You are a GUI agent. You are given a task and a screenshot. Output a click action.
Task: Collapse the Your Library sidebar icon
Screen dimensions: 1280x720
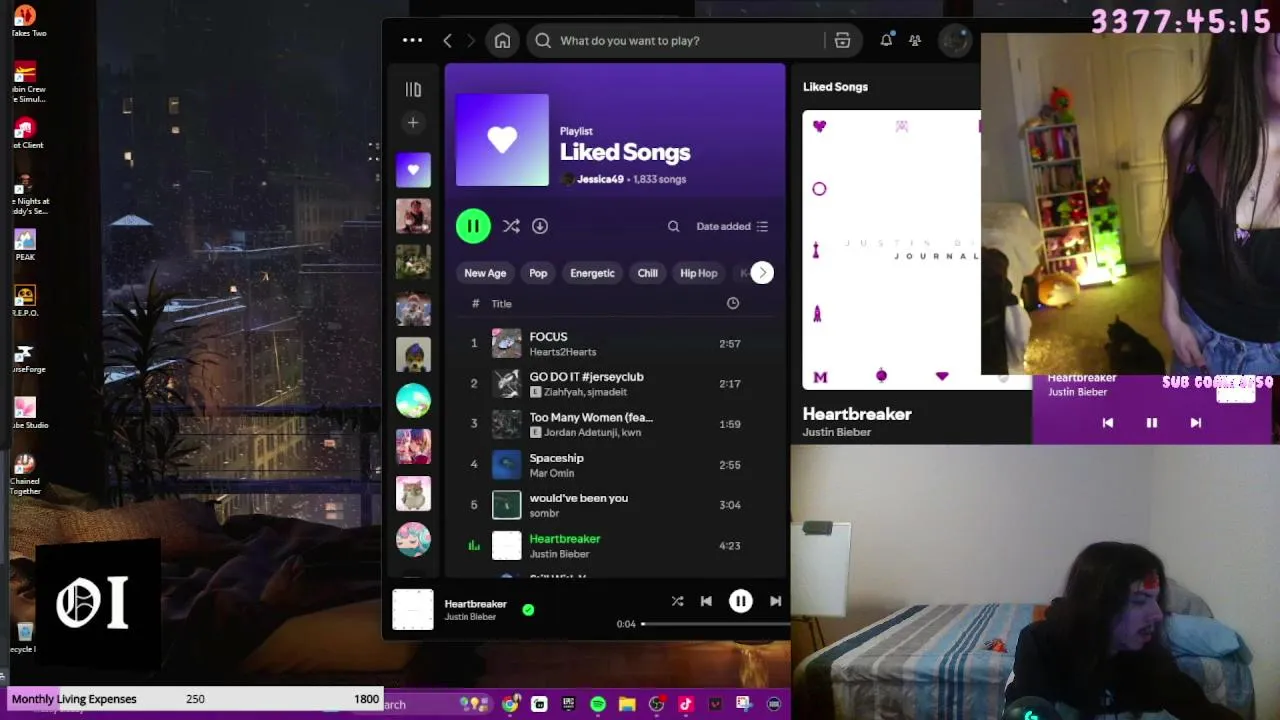pos(413,89)
